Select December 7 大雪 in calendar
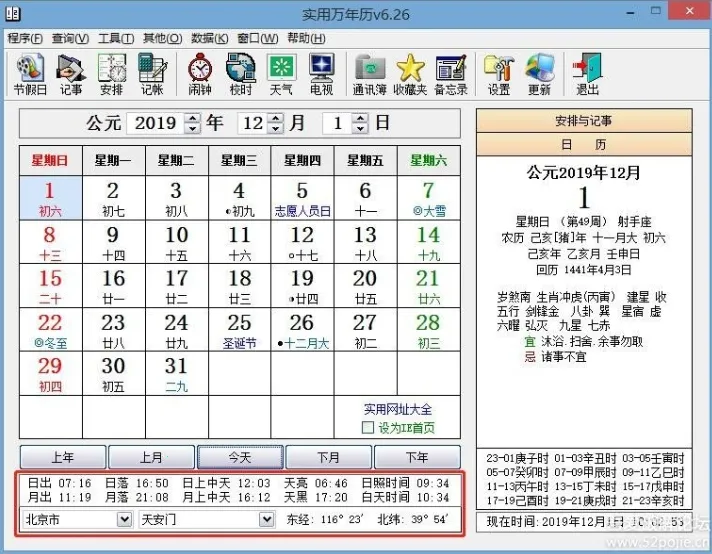 tap(429, 198)
